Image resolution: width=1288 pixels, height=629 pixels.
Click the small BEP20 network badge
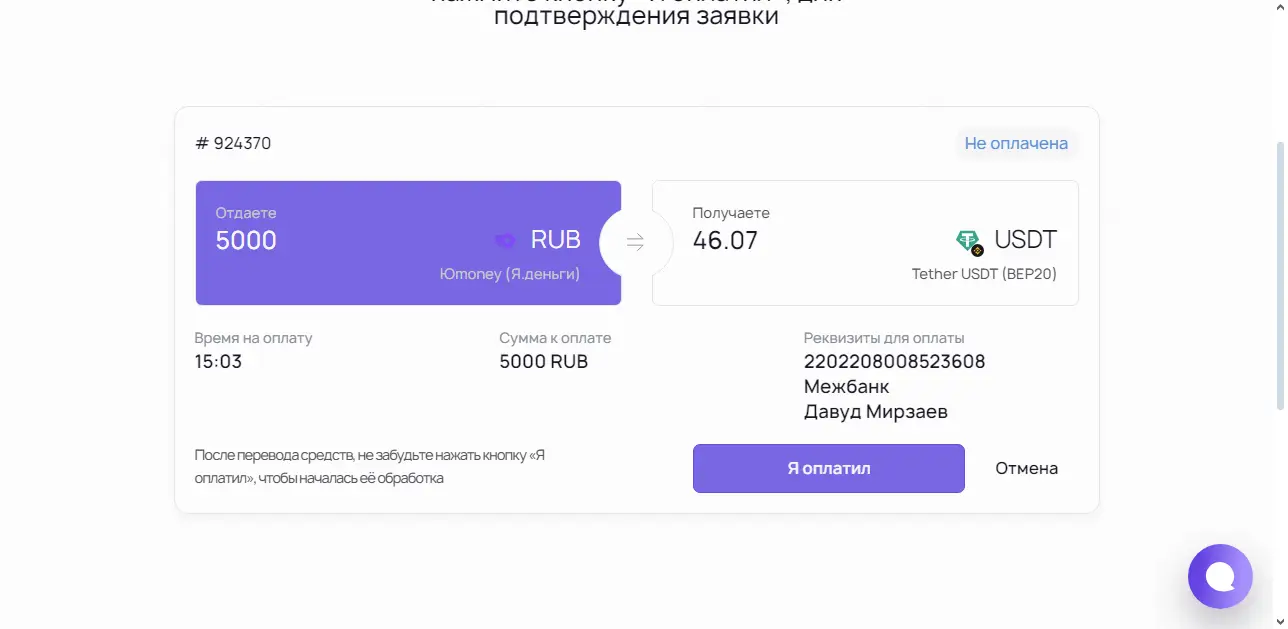tap(978, 250)
